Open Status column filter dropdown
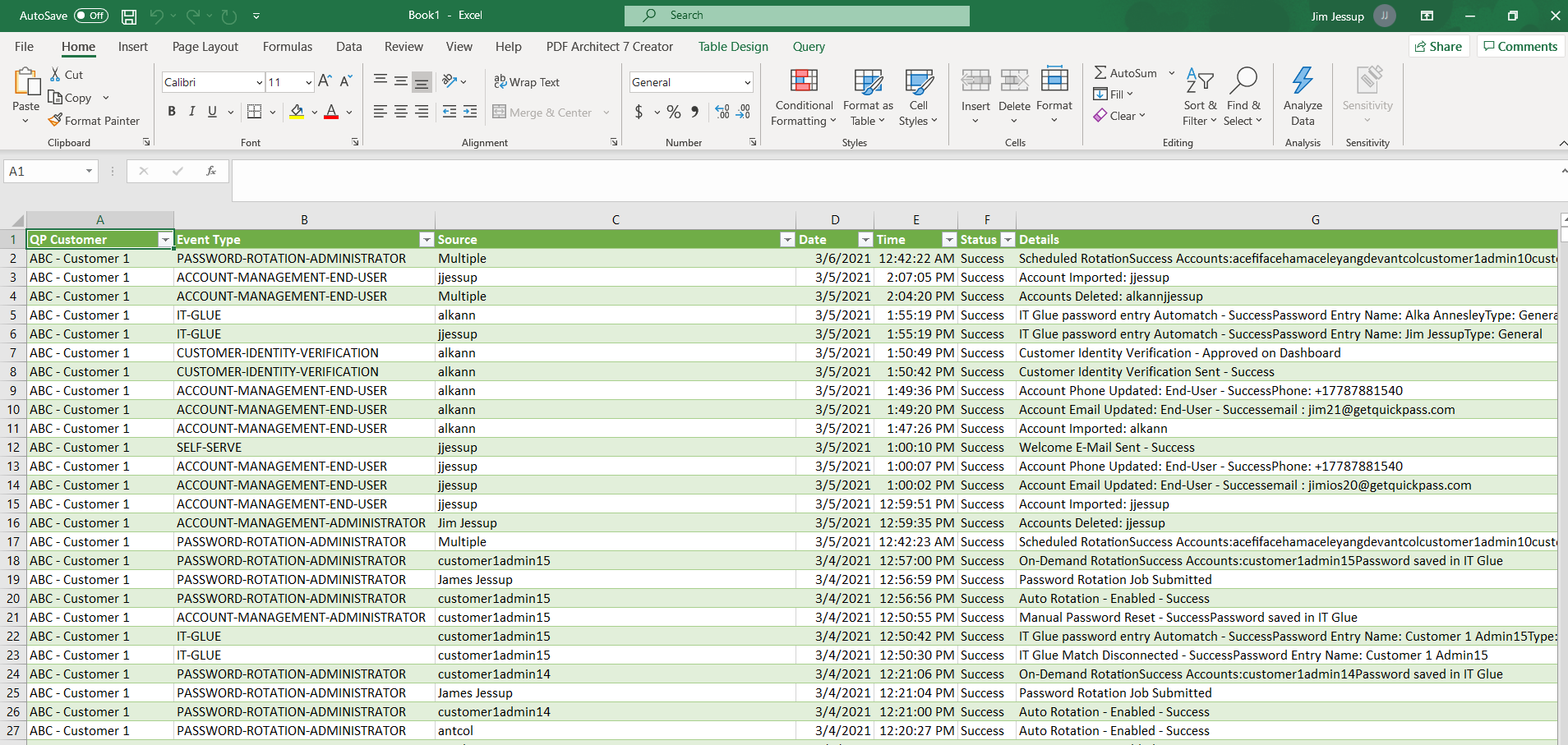Screen dimensions: 1568x745 pos(1007,240)
